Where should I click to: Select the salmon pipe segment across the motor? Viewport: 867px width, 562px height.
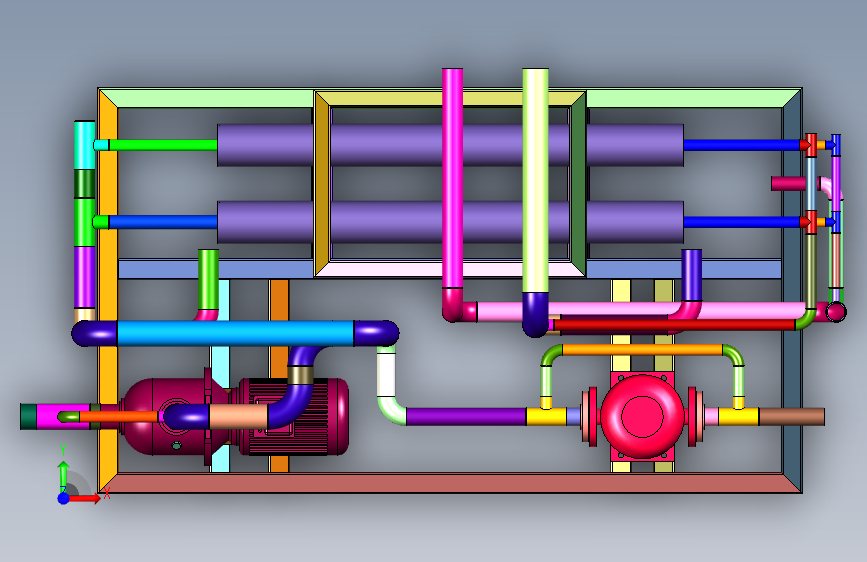click(x=238, y=417)
